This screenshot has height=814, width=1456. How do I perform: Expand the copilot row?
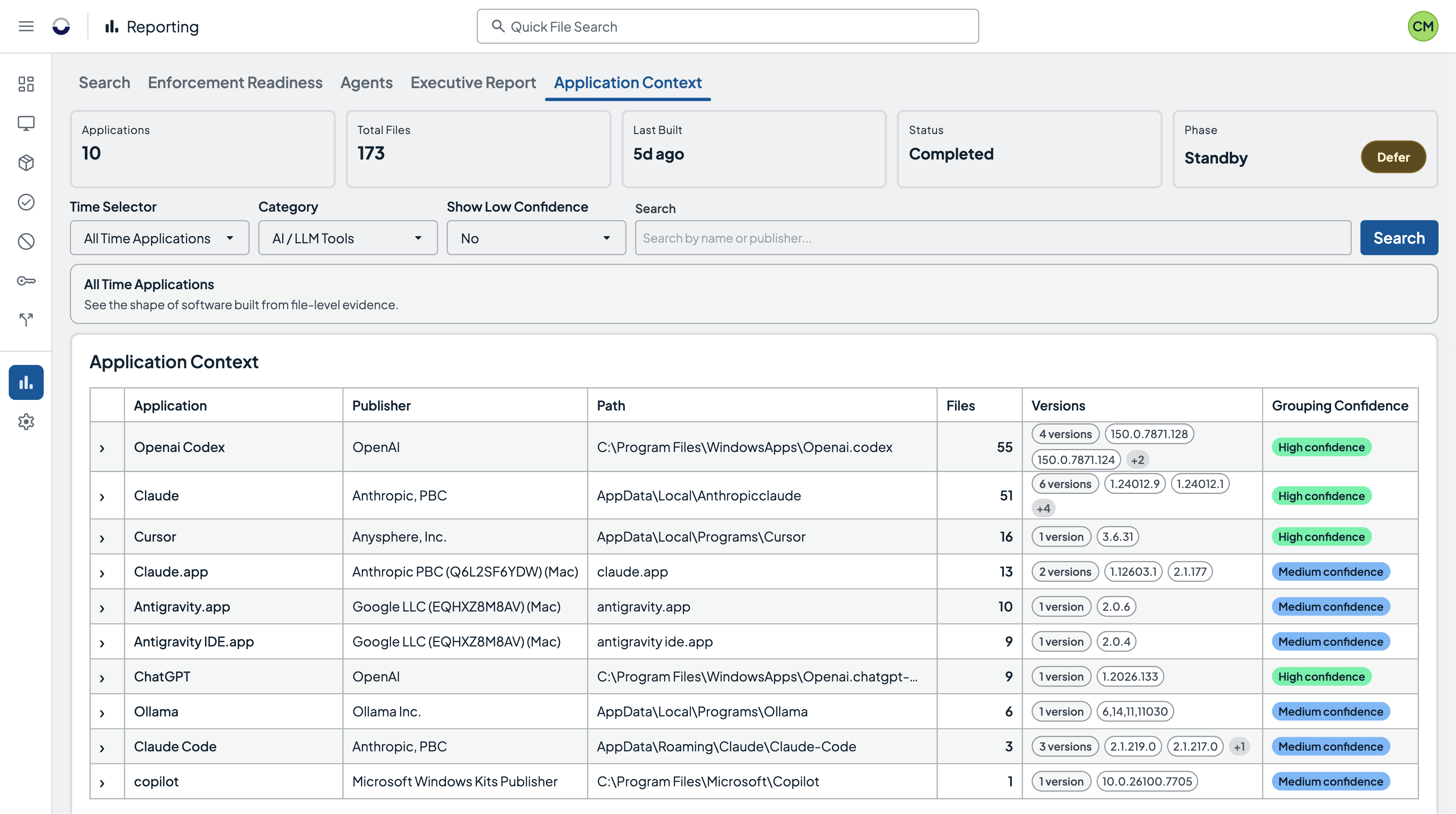pos(102,783)
